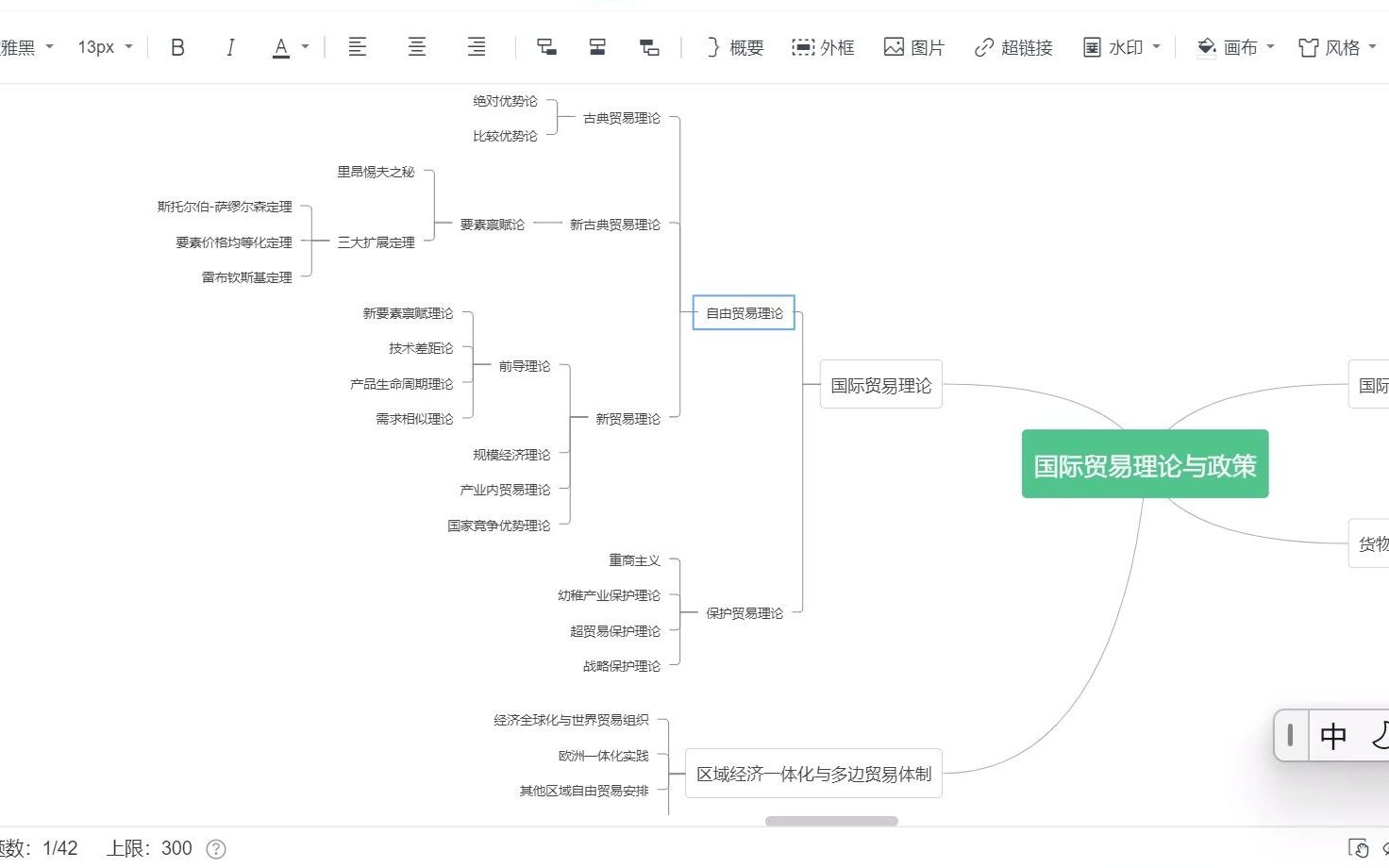Insert image (图片)
Image resolution: width=1389 pixels, height=868 pixels.
(913, 47)
